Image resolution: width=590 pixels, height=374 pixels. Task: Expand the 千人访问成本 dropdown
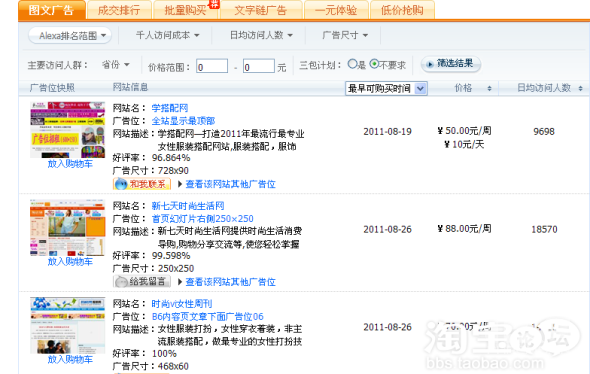point(167,35)
